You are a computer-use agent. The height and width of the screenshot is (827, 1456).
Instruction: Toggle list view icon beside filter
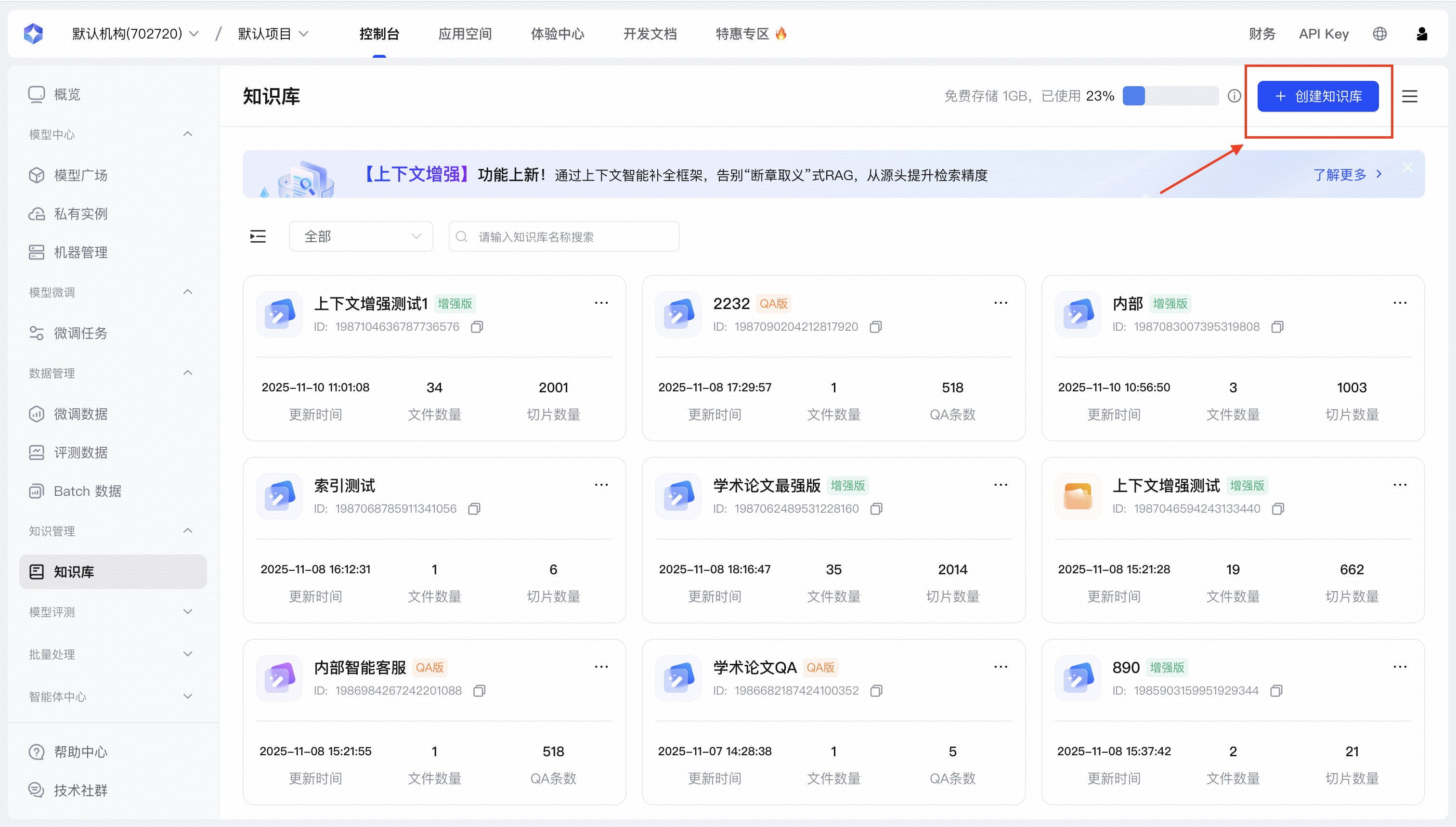258,236
